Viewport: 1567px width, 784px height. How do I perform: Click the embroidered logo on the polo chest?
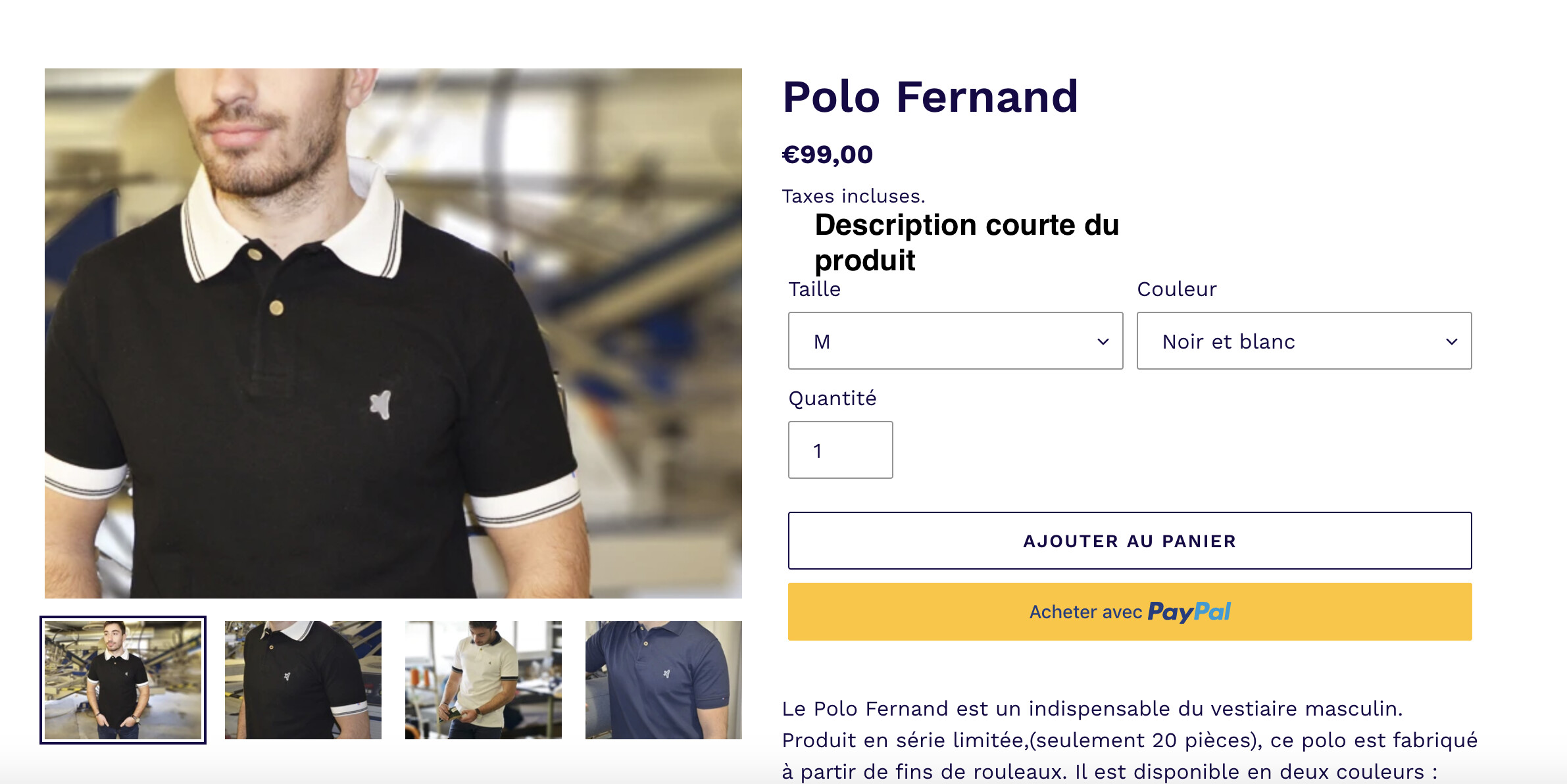click(x=381, y=404)
